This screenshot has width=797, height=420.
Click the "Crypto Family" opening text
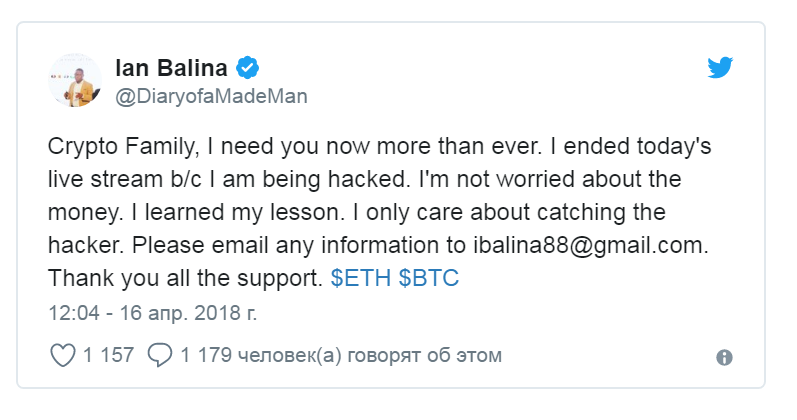(x=121, y=146)
